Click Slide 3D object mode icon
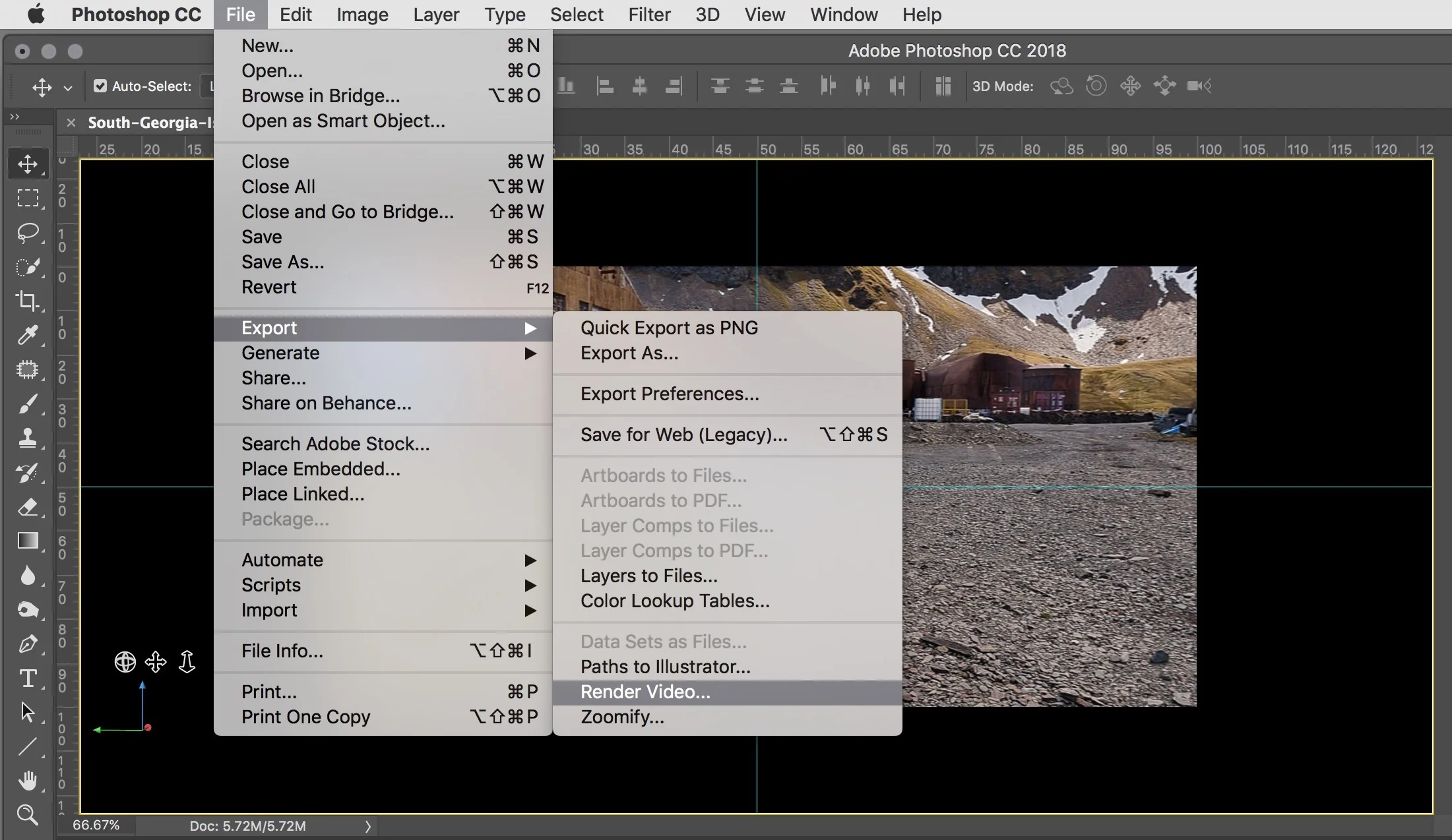 (x=1164, y=86)
